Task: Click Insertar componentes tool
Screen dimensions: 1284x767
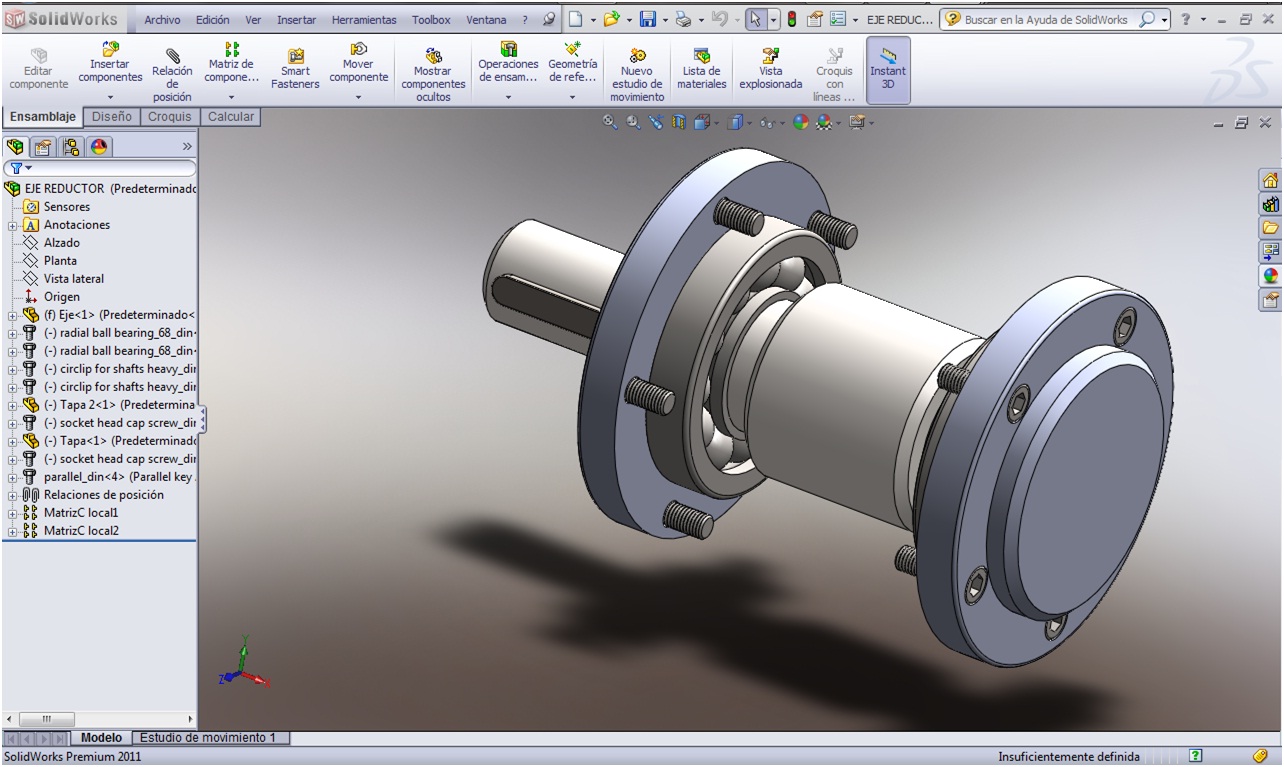Action: [110, 70]
